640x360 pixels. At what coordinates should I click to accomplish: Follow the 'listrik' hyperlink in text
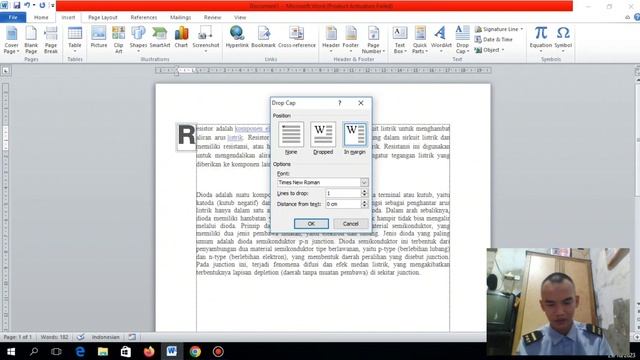235,138
